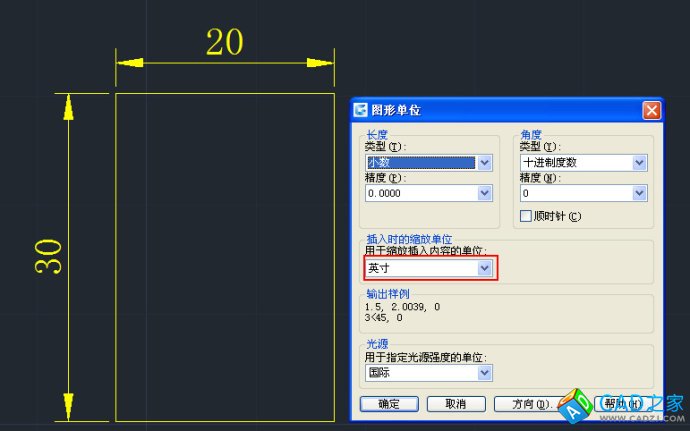Enable the 顺时针 checkbox

click(x=526, y=216)
